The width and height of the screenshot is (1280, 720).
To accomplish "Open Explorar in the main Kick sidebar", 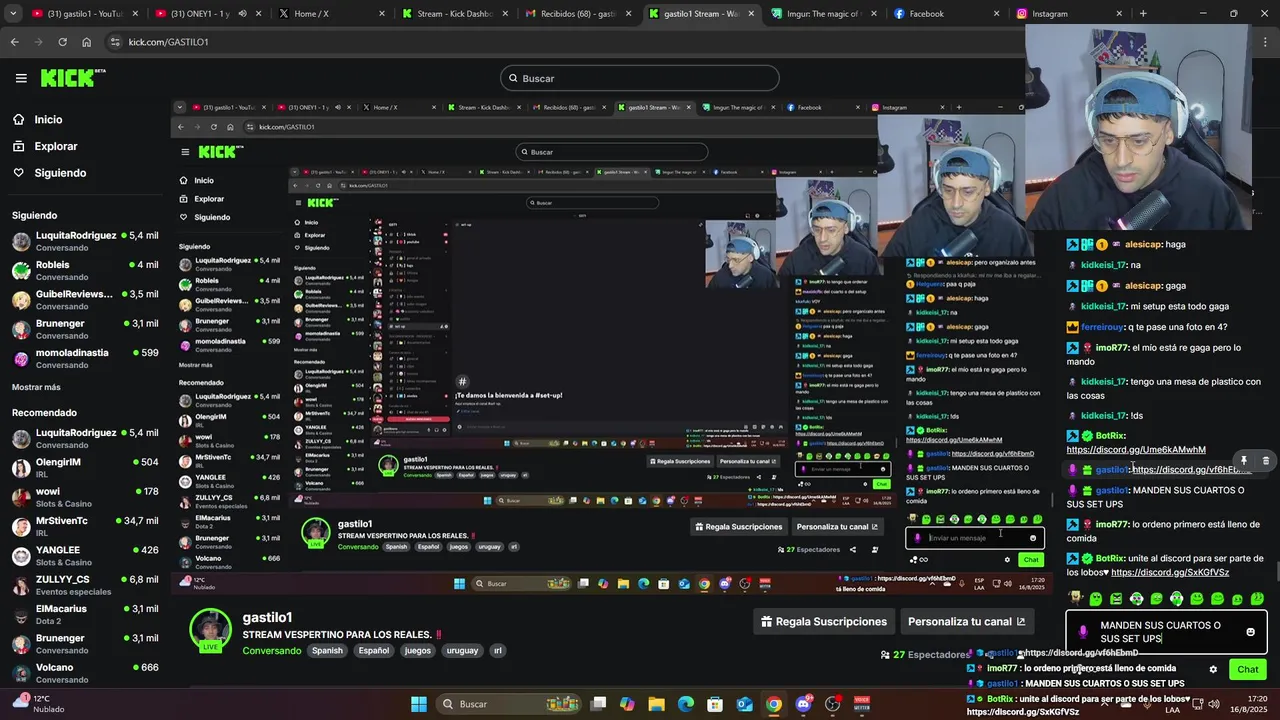I will [55, 146].
